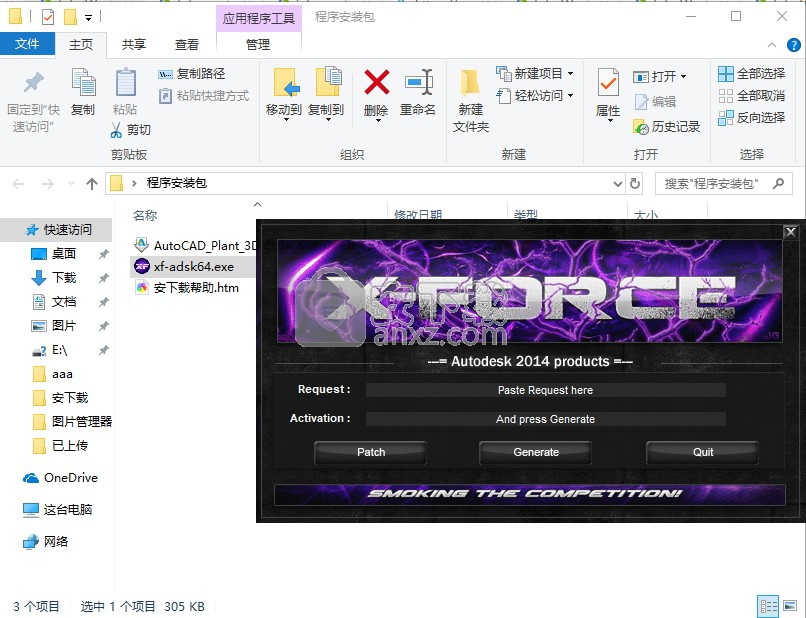The height and width of the screenshot is (618, 806).
Task: Open the Explorer help question mark
Action: click(x=793, y=45)
